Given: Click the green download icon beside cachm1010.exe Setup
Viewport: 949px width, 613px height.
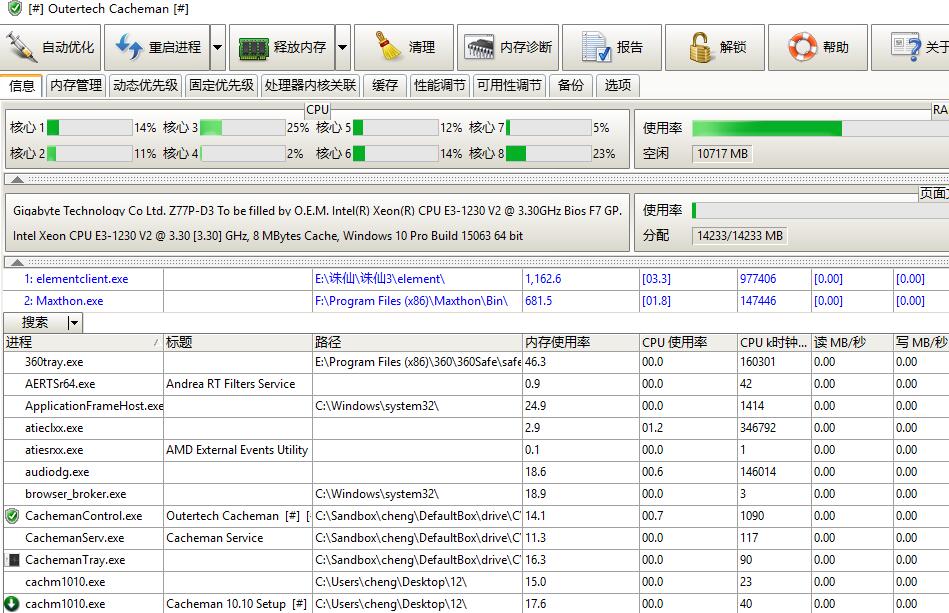Looking at the screenshot, I should click(x=12, y=604).
